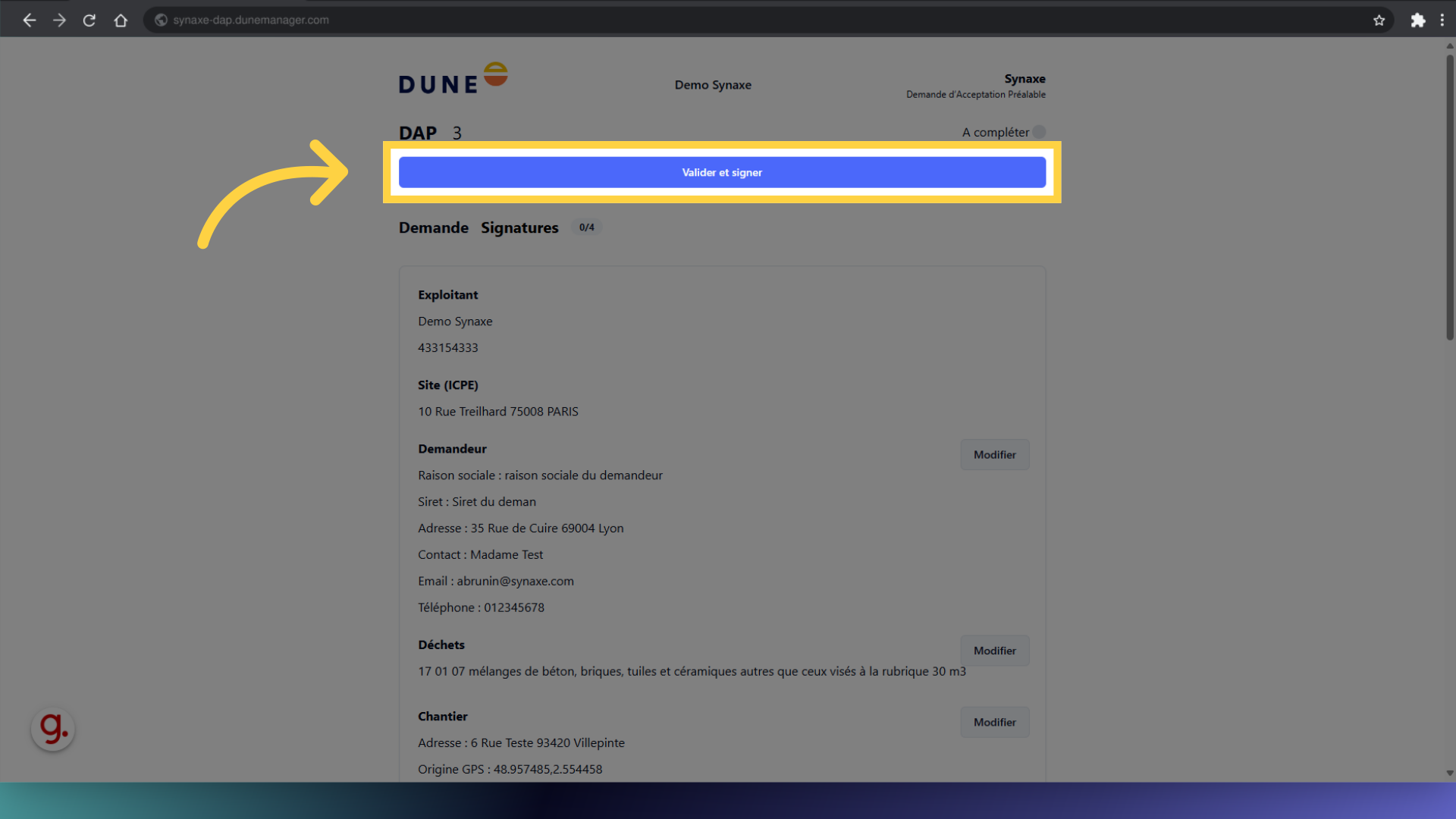This screenshot has height=819, width=1456.
Task: Open the Signatures tab
Action: [519, 227]
